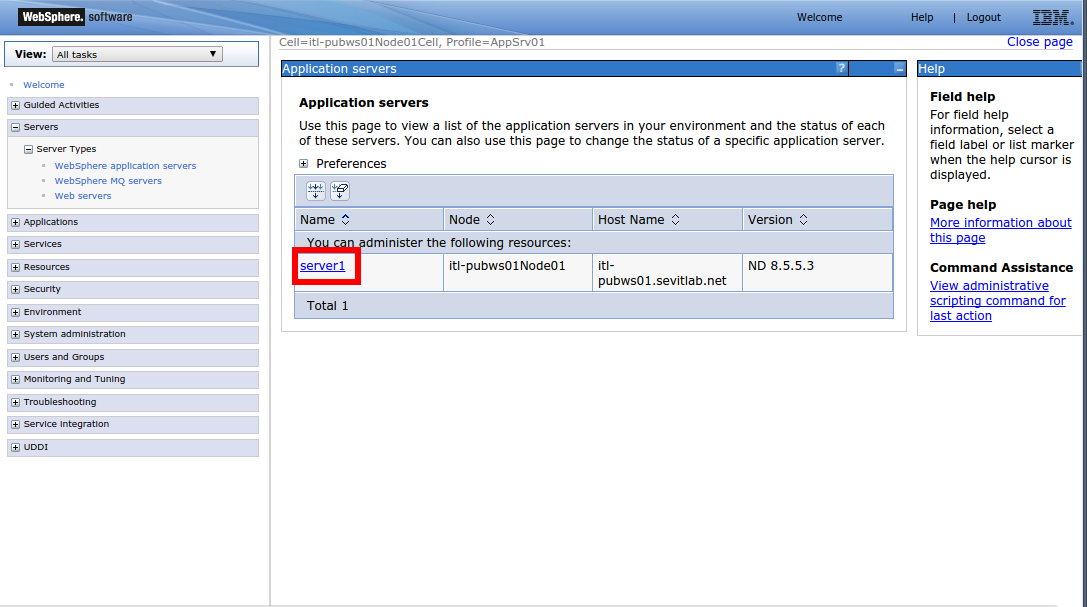Click the Cell=itl-pubws01Node01Cell profile text
The image size is (1087, 607).
point(412,42)
